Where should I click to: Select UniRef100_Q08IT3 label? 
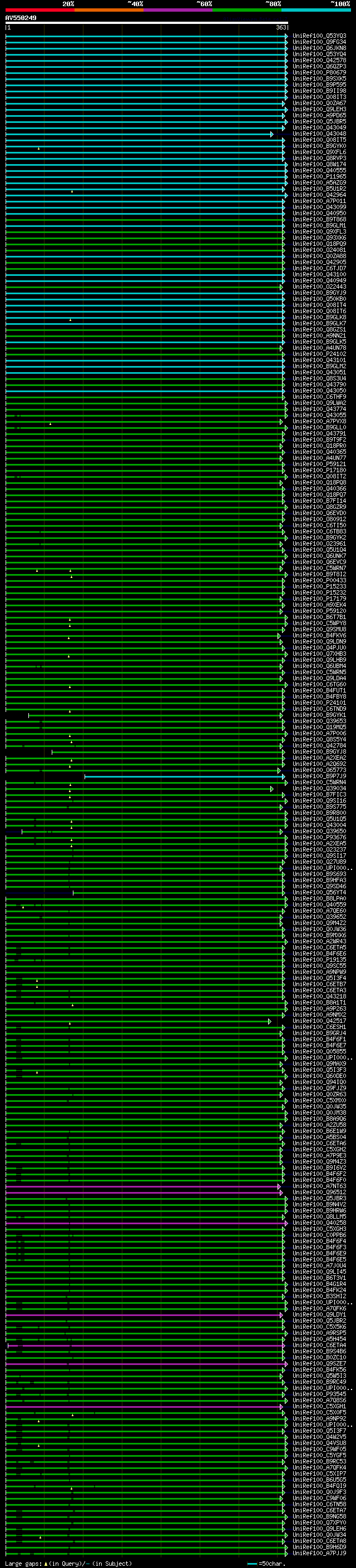pos(319,97)
